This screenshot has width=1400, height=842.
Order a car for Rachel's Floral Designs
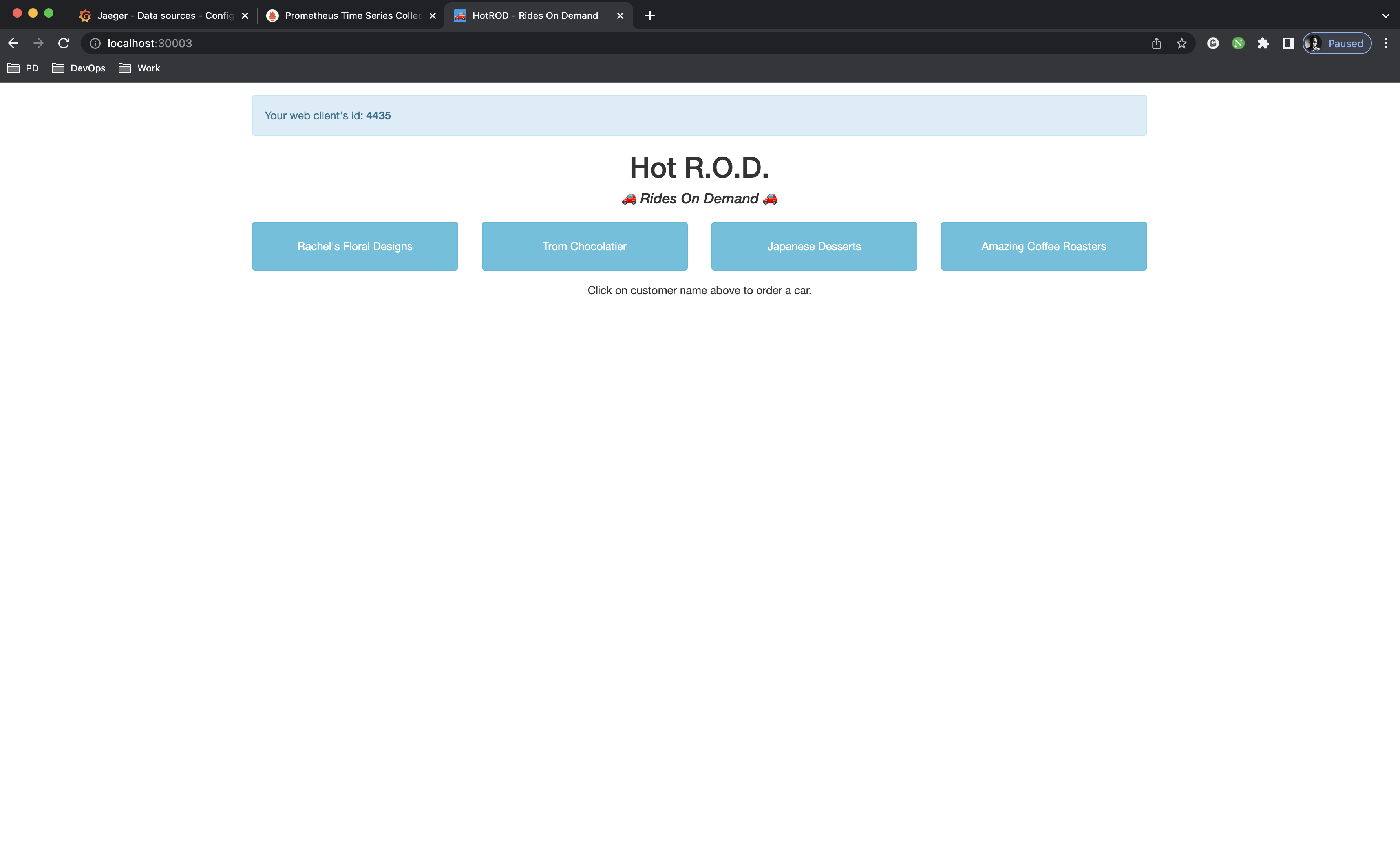355,246
